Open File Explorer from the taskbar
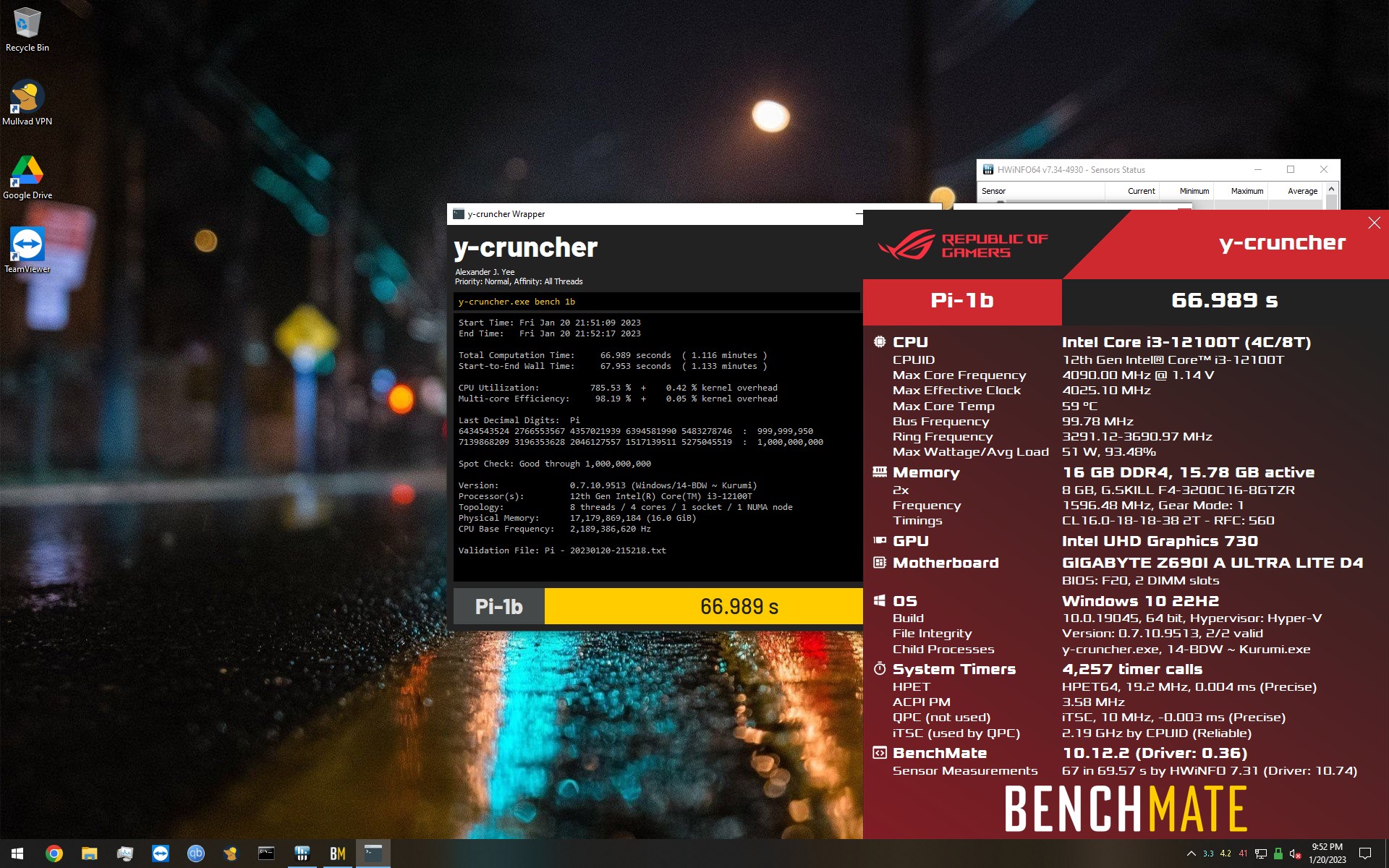1389x868 pixels. (x=89, y=854)
